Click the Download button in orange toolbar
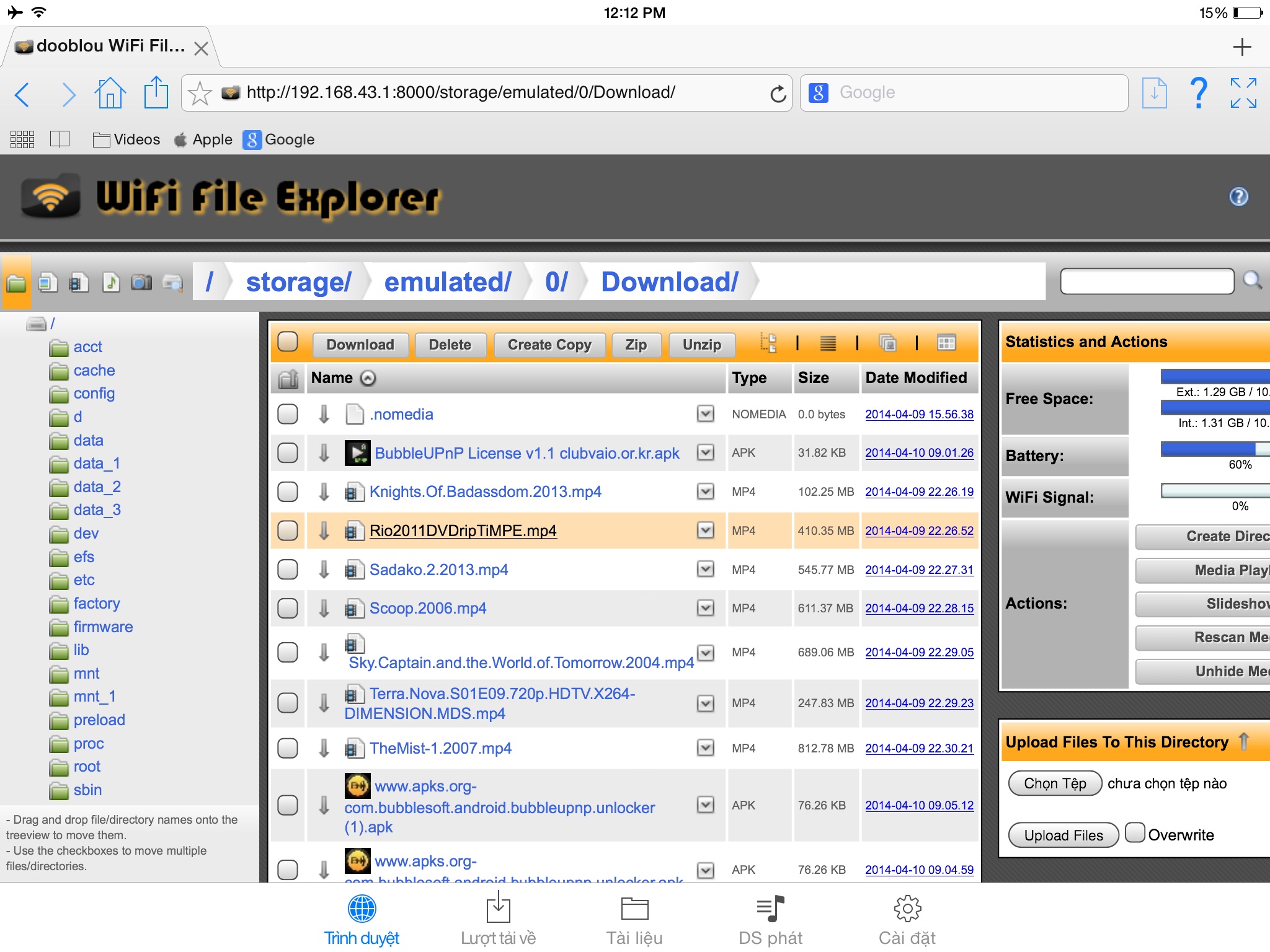 coord(360,345)
